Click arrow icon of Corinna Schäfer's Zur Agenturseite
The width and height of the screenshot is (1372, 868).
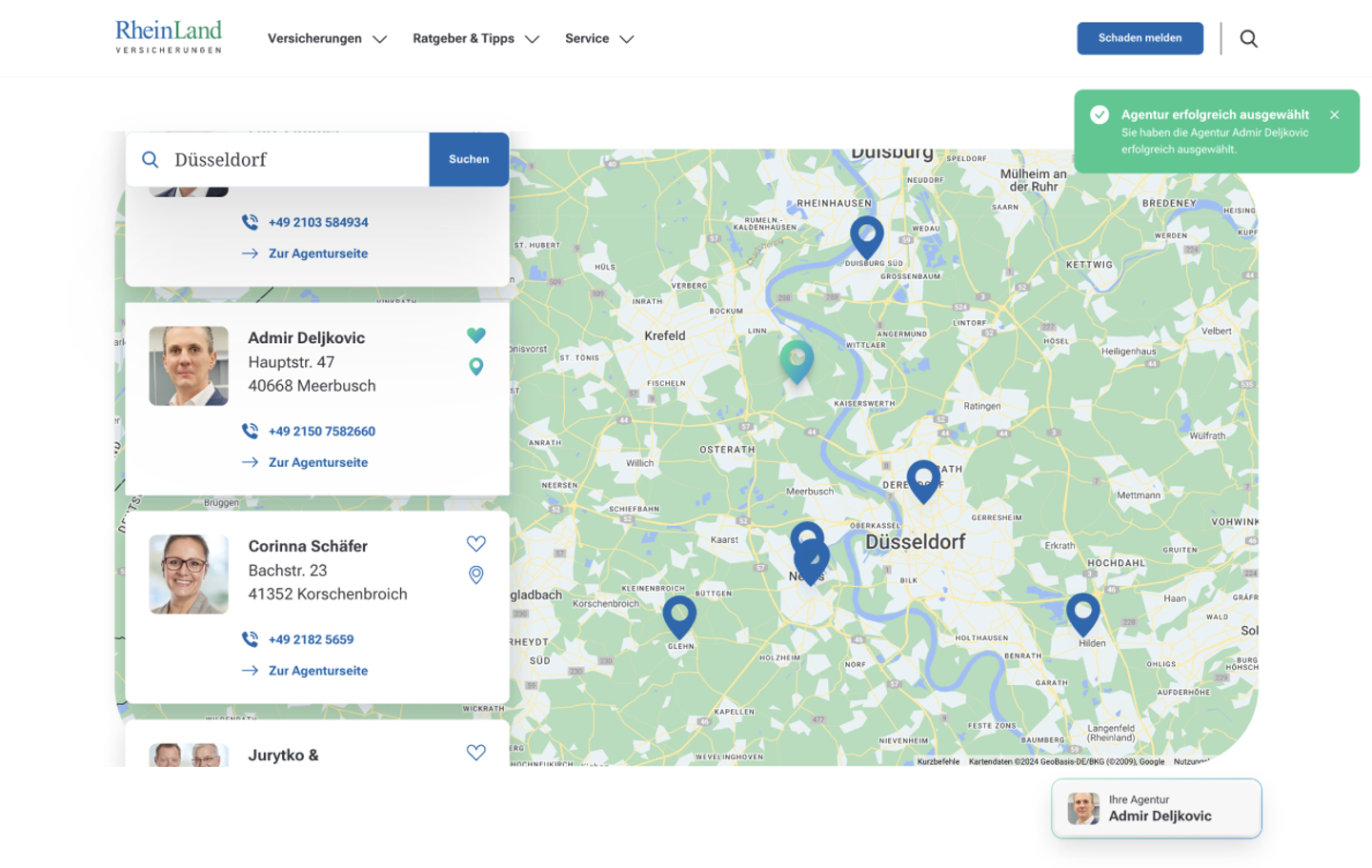click(250, 671)
